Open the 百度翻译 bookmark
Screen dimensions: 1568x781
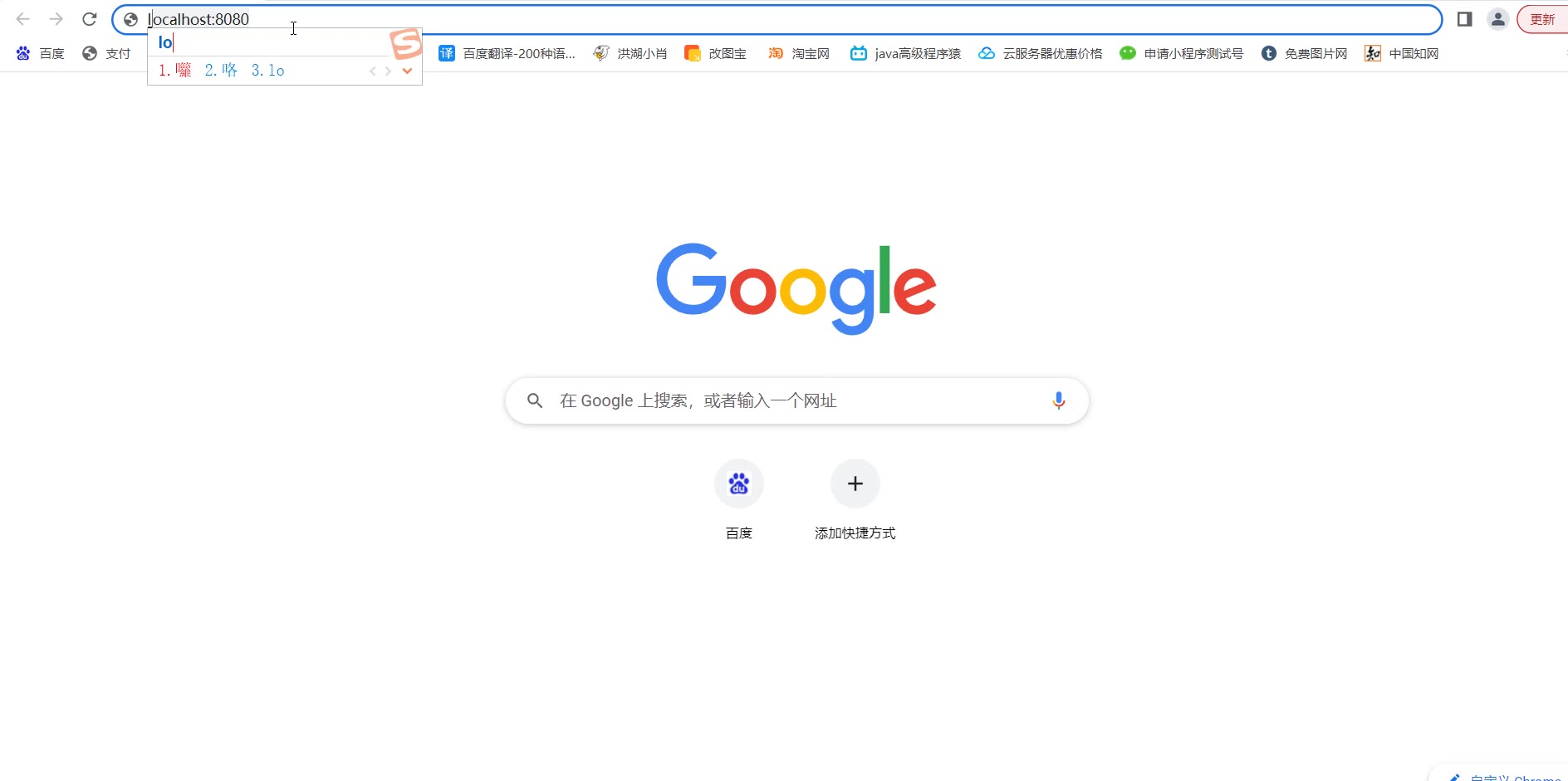[x=507, y=53]
